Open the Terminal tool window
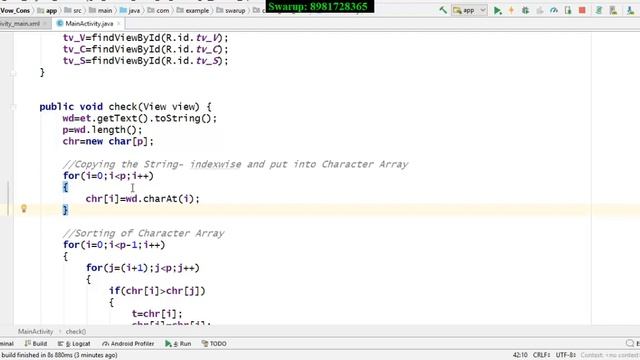The height and width of the screenshot is (360, 640). (x=7, y=344)
